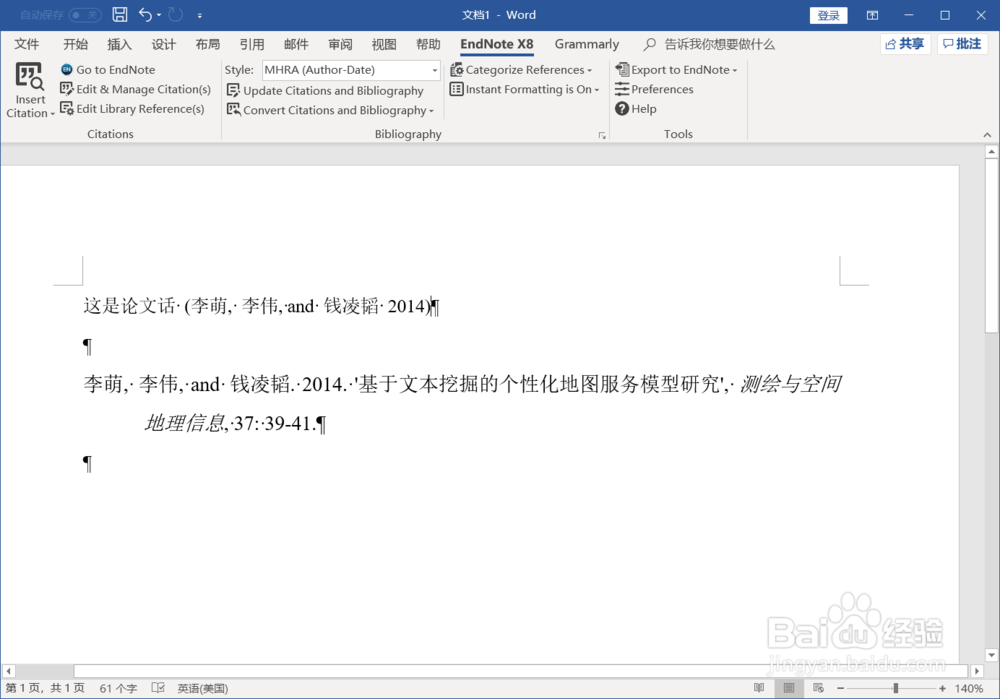This screenshot has height=699, width=1000.
Task: Open Categorize References menu
Action: (521, 70)
